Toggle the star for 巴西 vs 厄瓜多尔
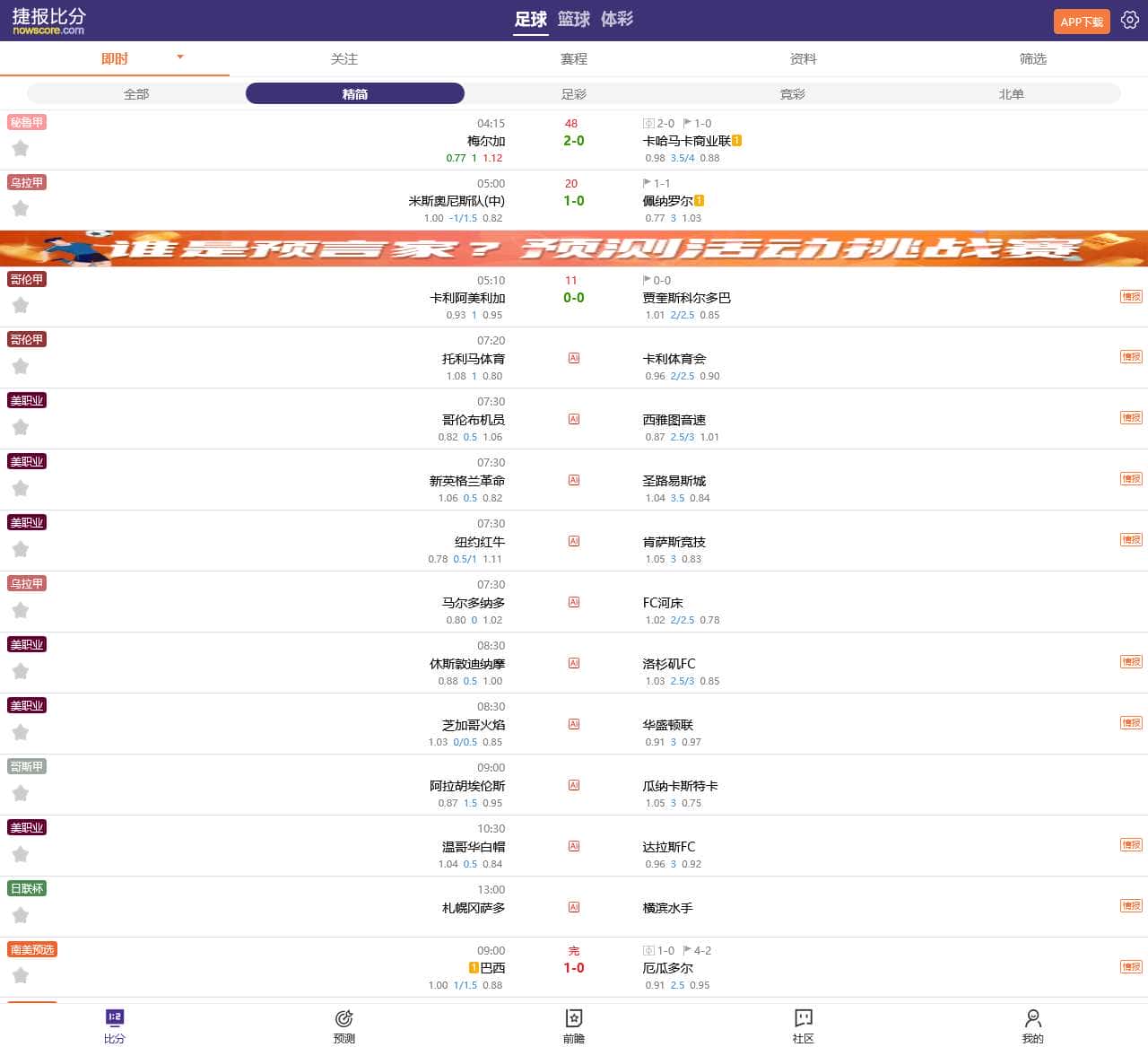Screen dimensions: 1148x1047 (x=21, y=975)
